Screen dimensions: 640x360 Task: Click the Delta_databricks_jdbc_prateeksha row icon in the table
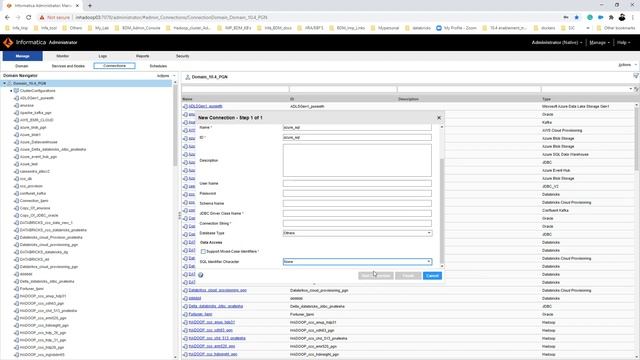pyautogui.click(x=185, y=307)
